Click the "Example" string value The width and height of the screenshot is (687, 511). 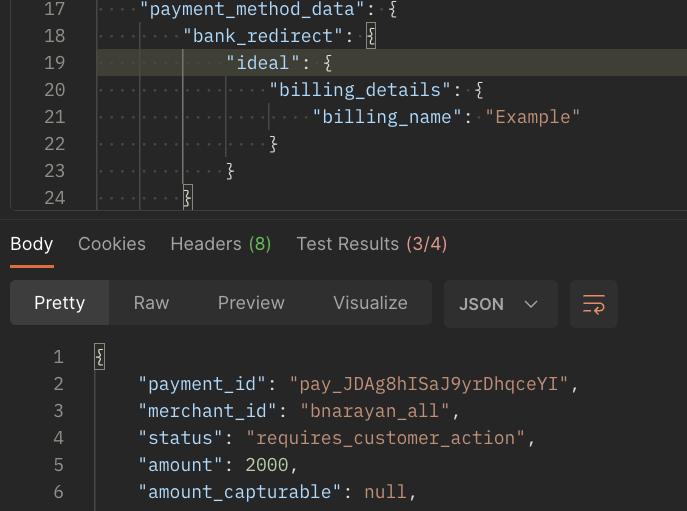[x=533, y=117]
